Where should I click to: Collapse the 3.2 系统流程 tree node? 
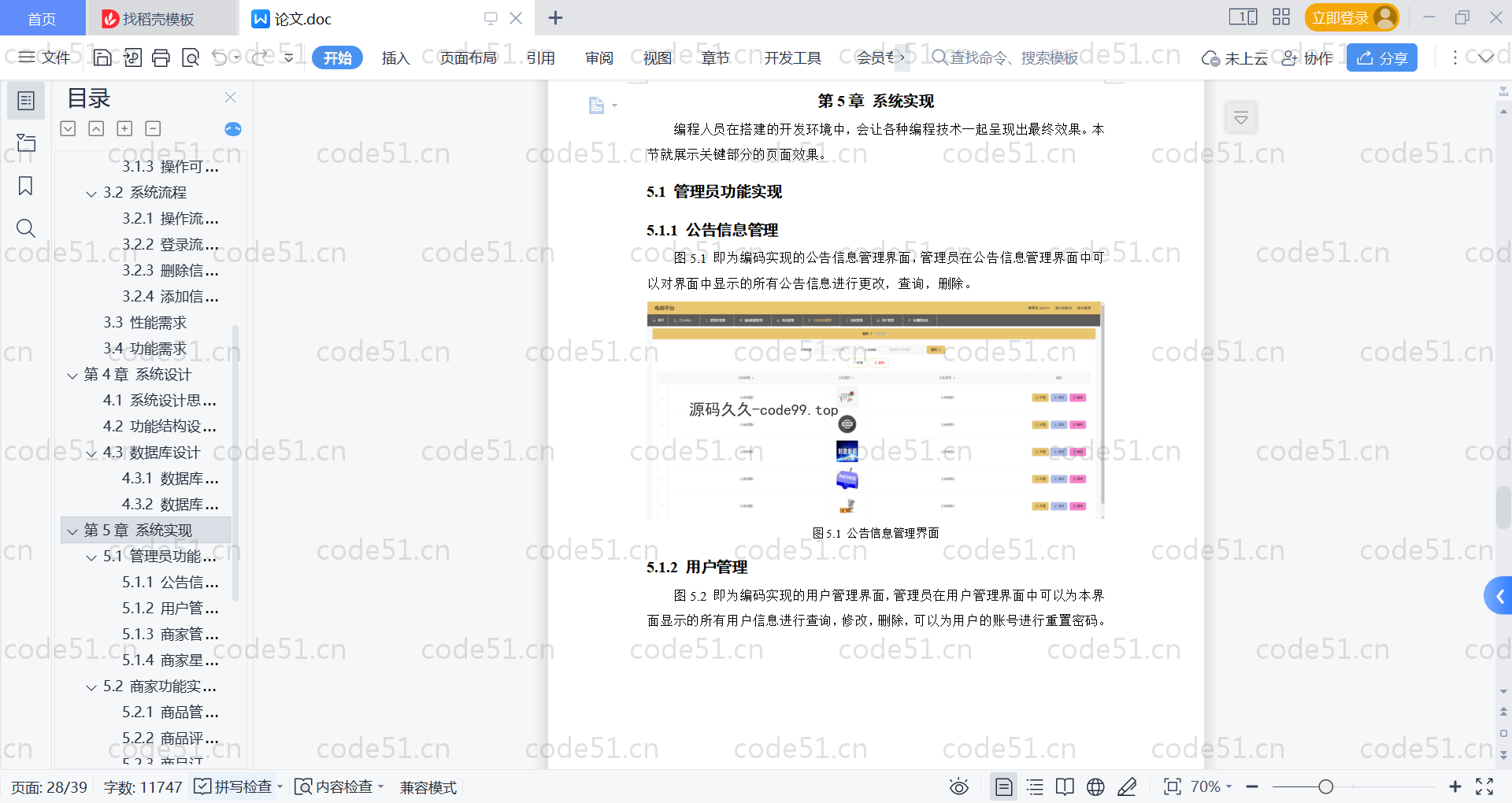[x=91, y=194]
